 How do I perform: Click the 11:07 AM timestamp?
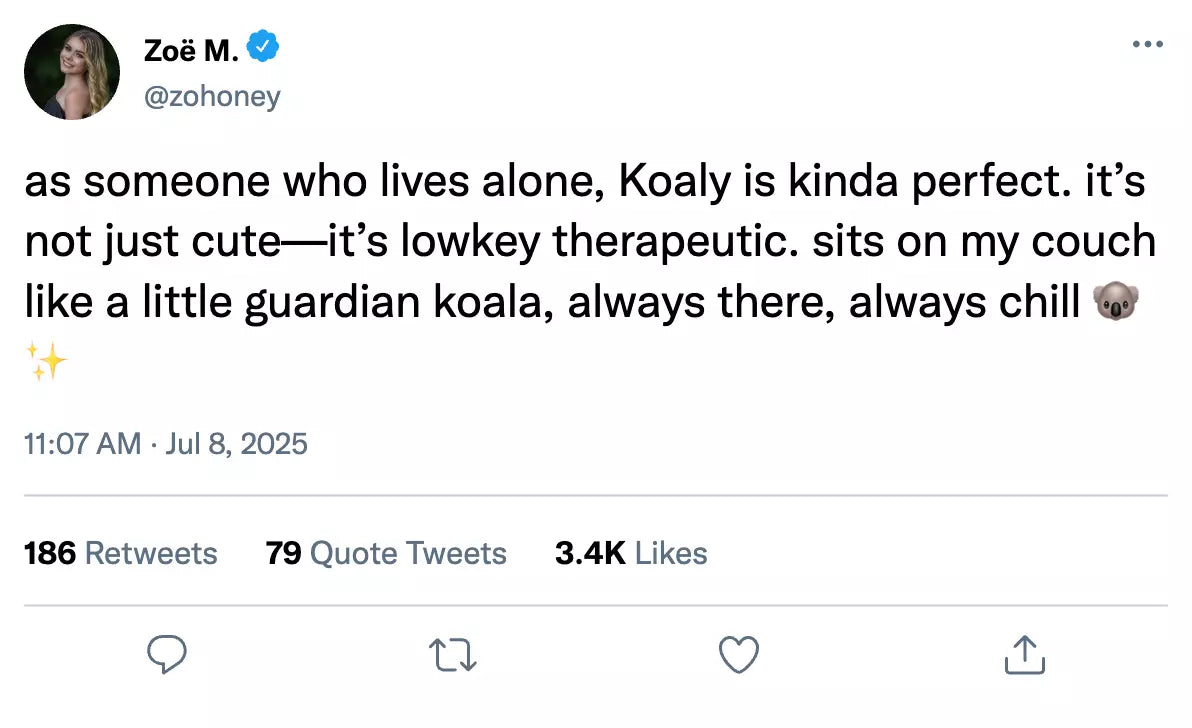[x=82, y=443]
